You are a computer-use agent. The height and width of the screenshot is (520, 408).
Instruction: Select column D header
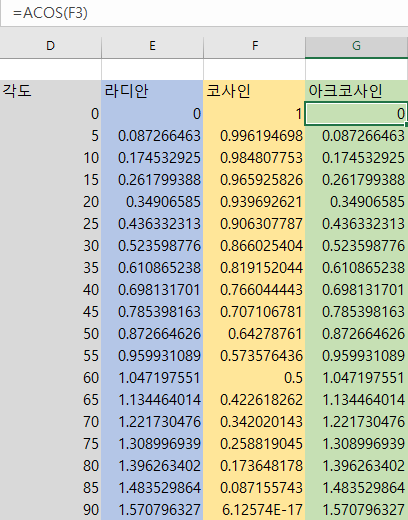pos(51,46)
